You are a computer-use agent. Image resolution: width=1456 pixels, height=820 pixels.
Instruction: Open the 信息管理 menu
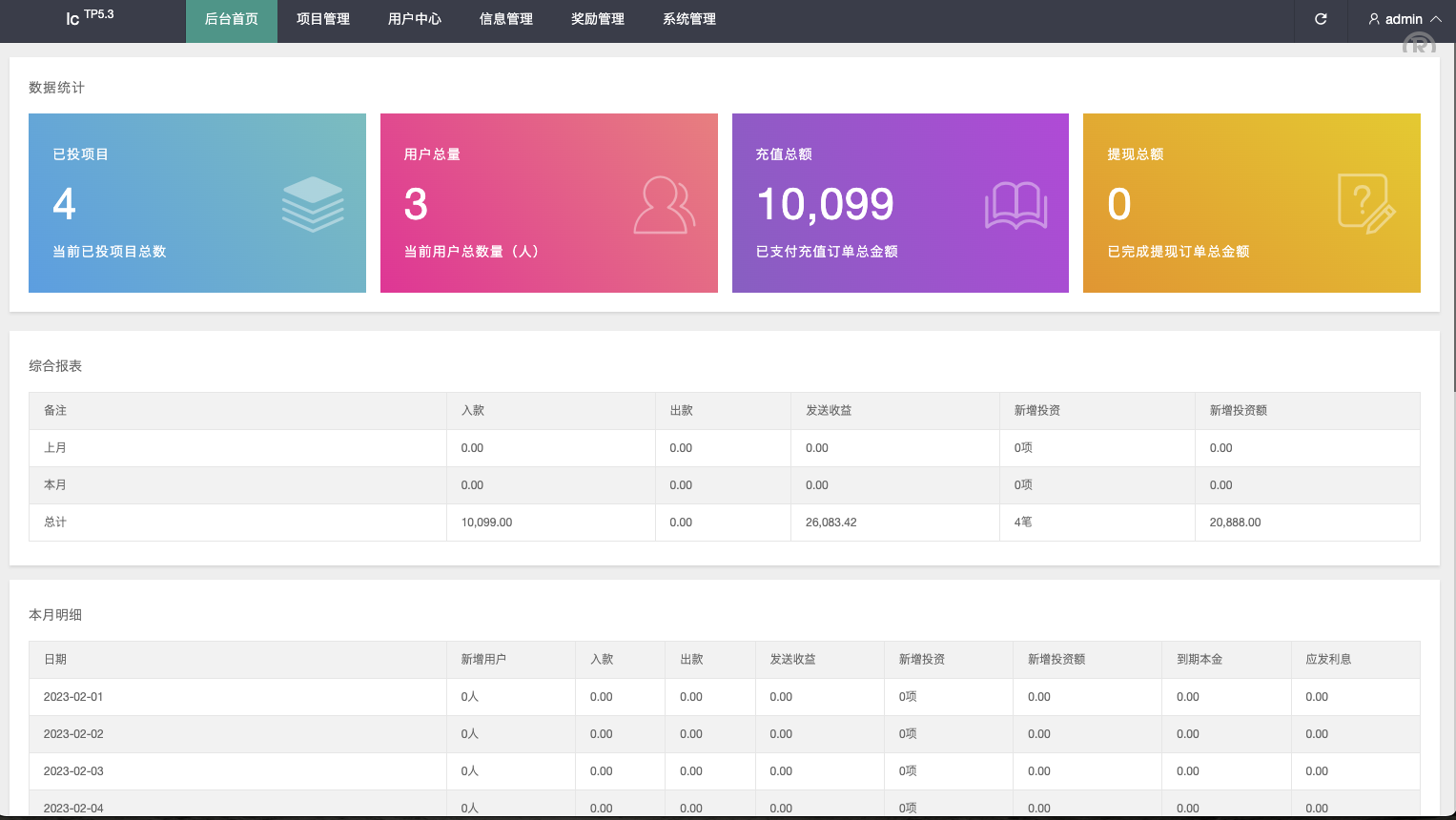pos(506,19)
